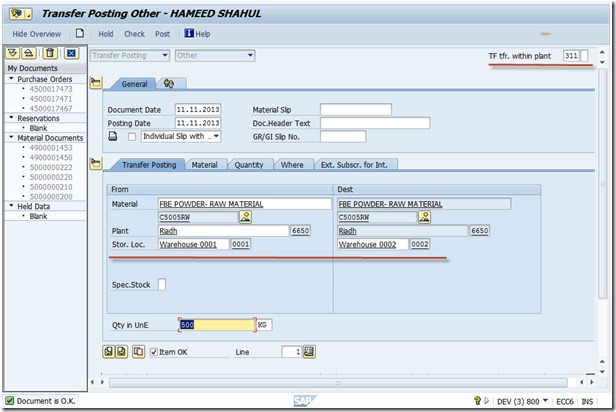
Task: Collapse the Material Documents tree node
Action: tap(11, 137)
